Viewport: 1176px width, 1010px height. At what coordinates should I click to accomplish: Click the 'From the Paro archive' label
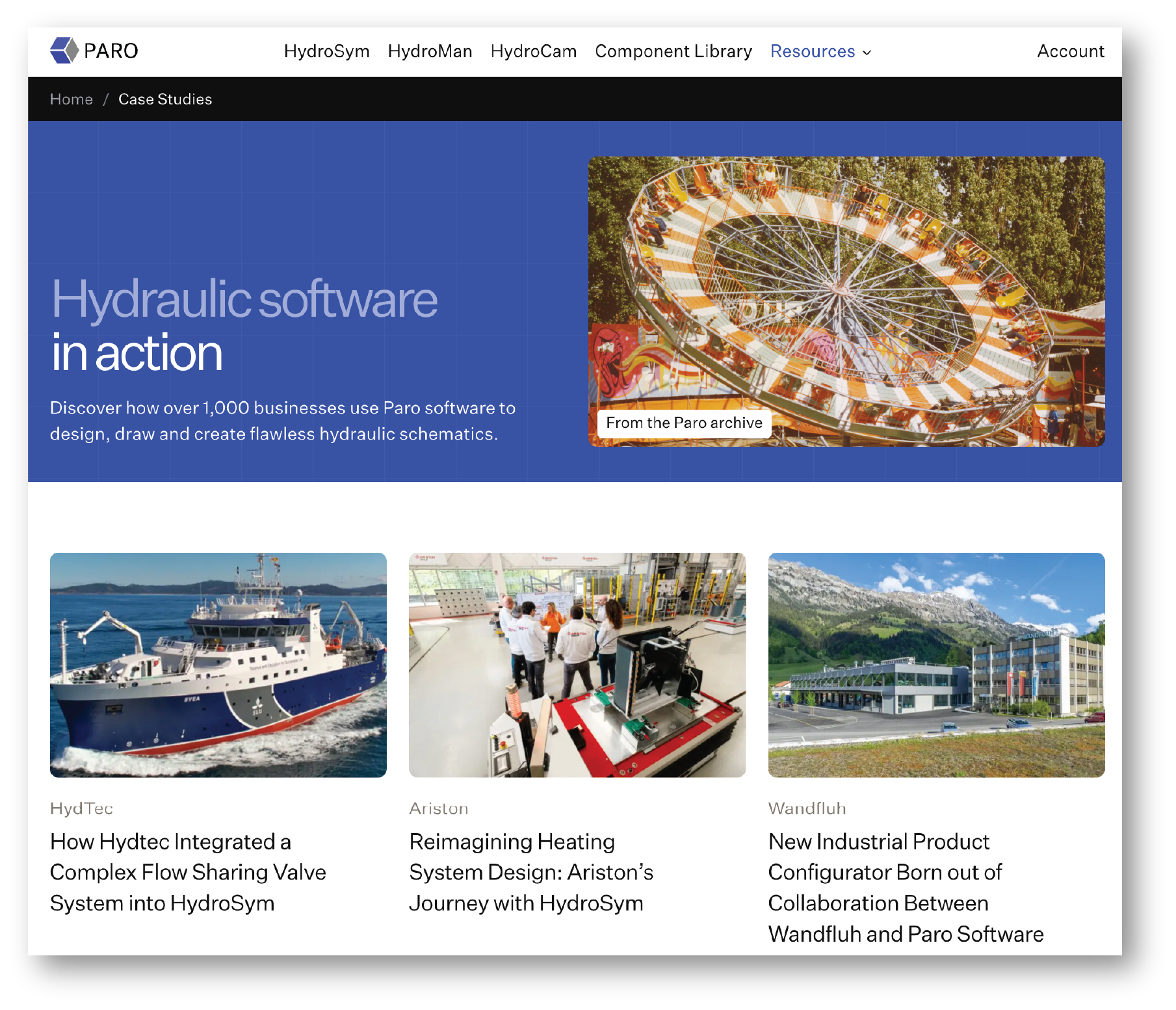(x=685, y=423)
